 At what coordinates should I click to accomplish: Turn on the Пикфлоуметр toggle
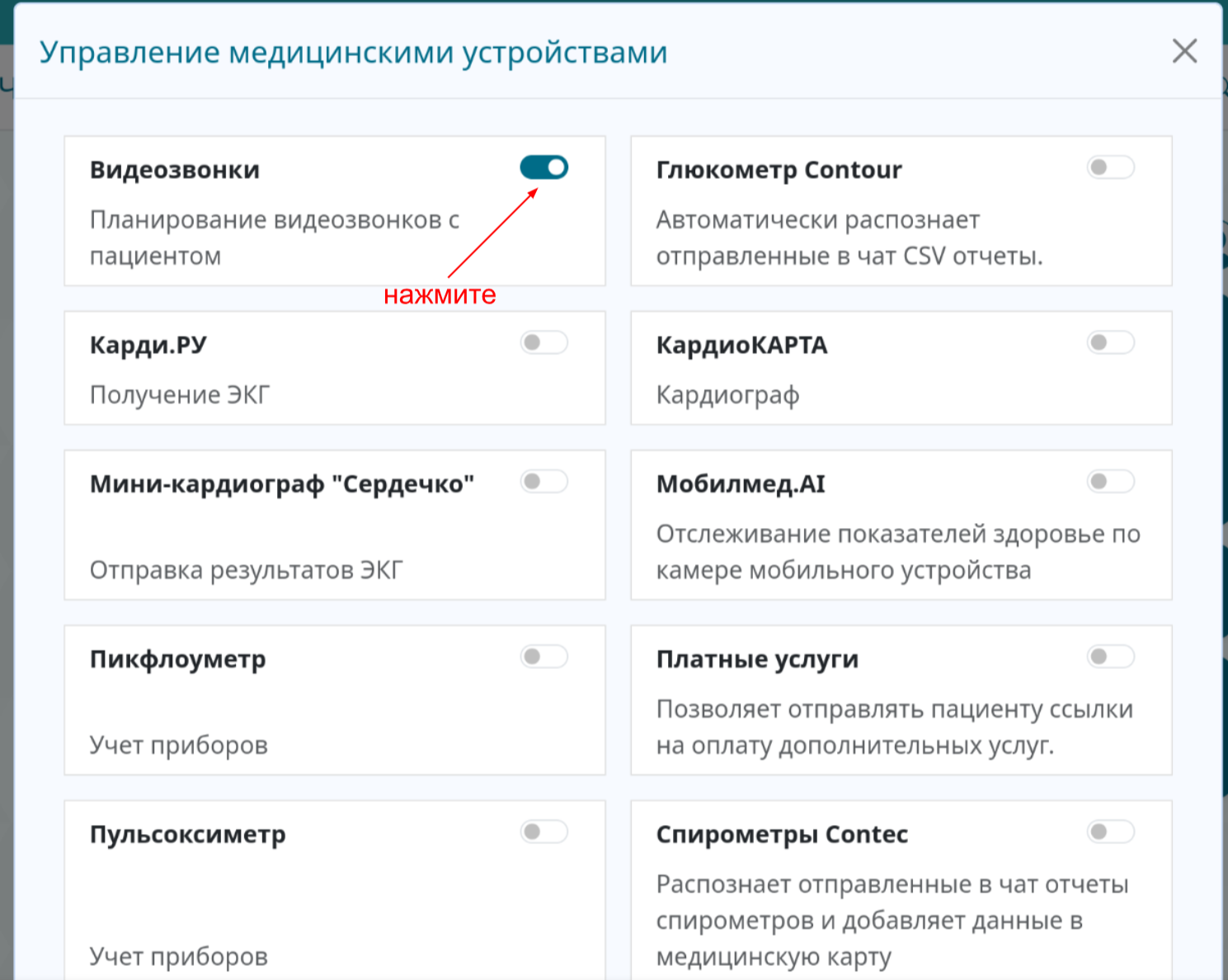(x=543, y=657)
